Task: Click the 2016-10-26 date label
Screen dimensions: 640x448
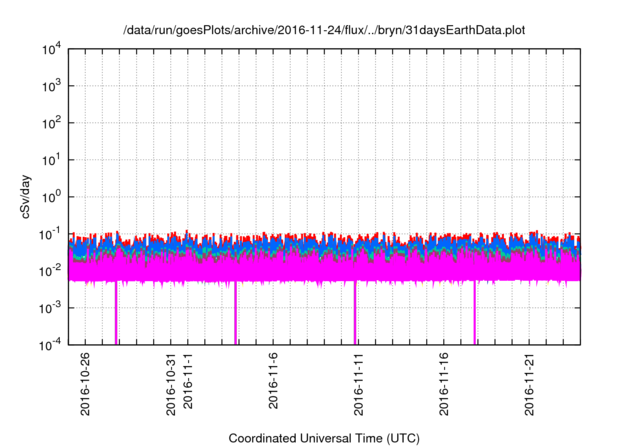Action: pos(85,384)
